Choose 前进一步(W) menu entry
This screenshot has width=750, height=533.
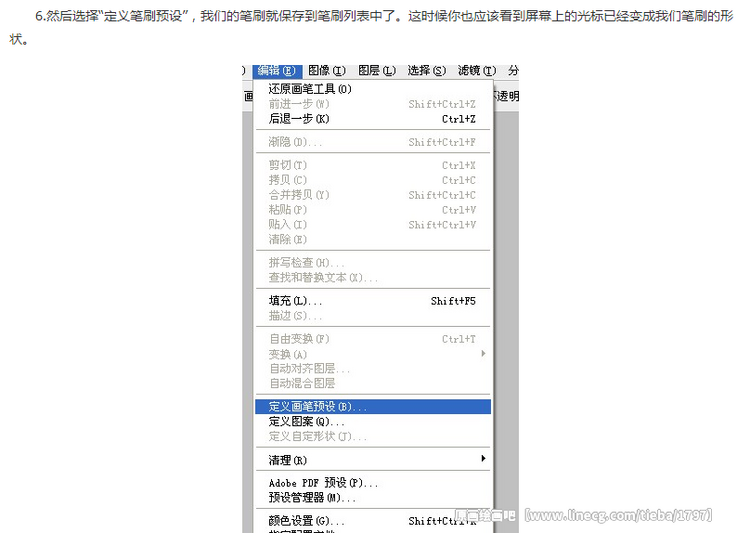(373, 104)
